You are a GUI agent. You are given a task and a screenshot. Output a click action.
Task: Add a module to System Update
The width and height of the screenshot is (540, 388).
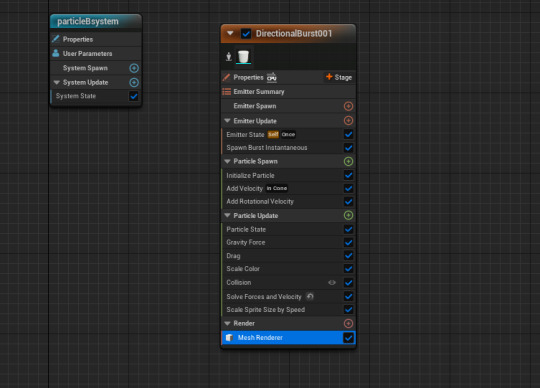coord(134,82)
